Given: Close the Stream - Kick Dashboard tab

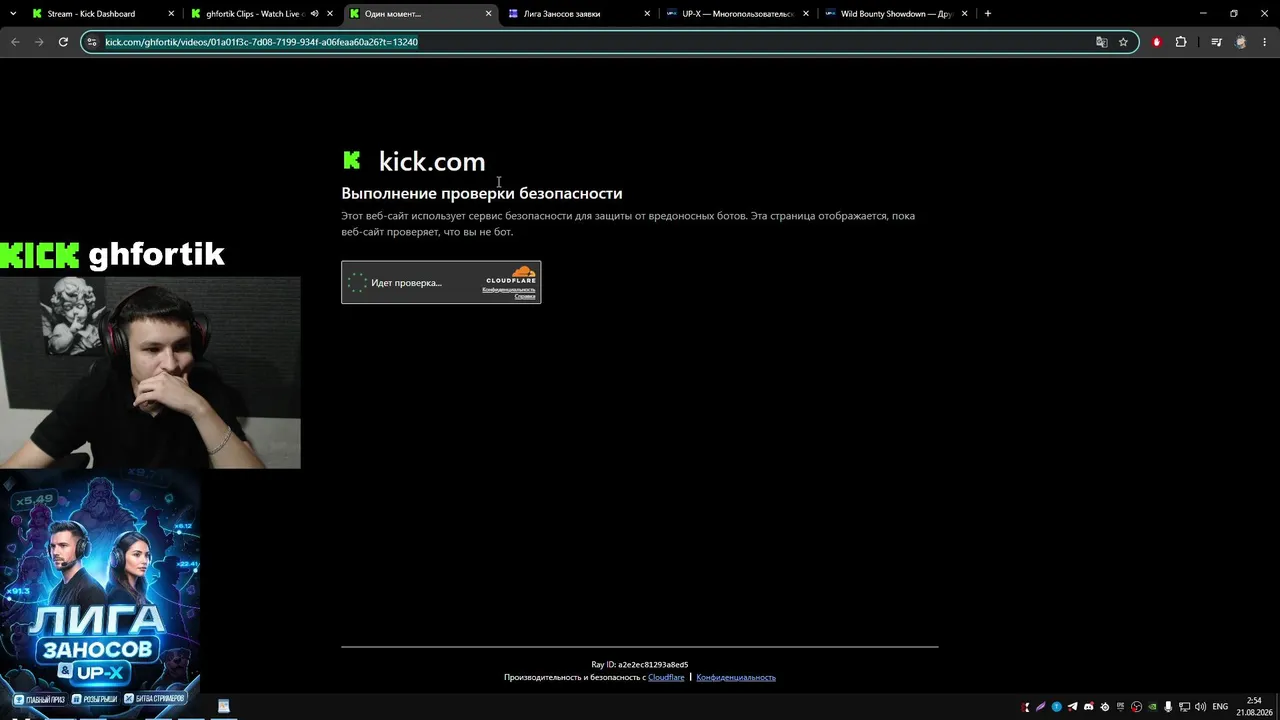Looking at the screenshot, I should pos(171,14).
